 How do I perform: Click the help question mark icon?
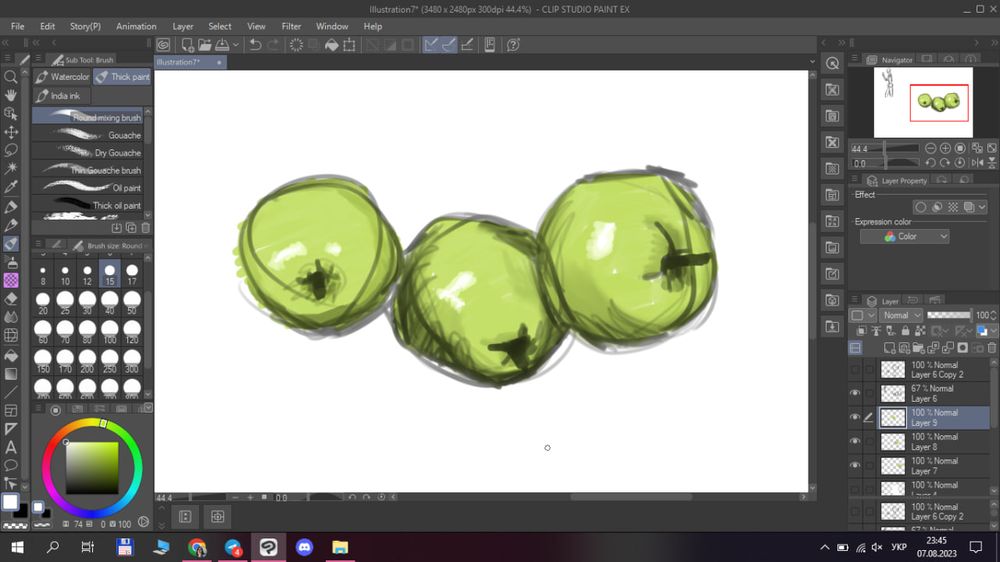513,45
